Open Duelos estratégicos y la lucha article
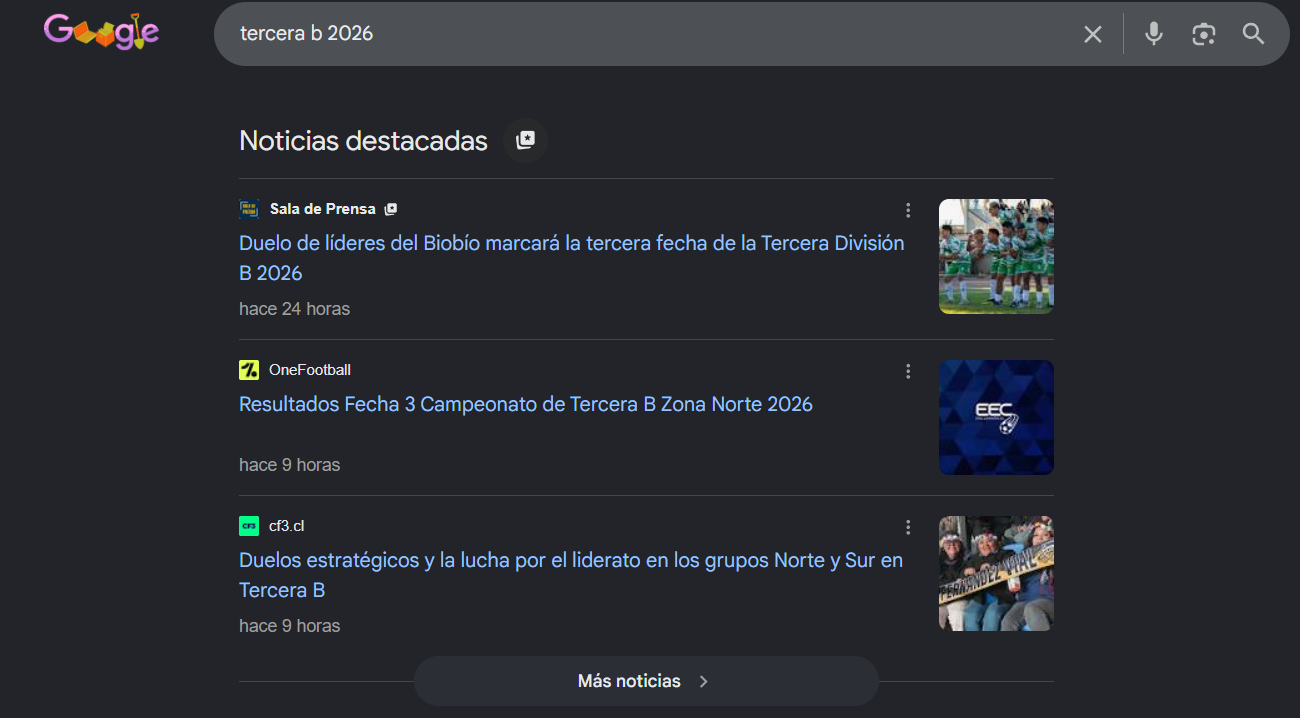Viewport: 1300px width, 718px height. pyautogui.click(x=571, y=575)
